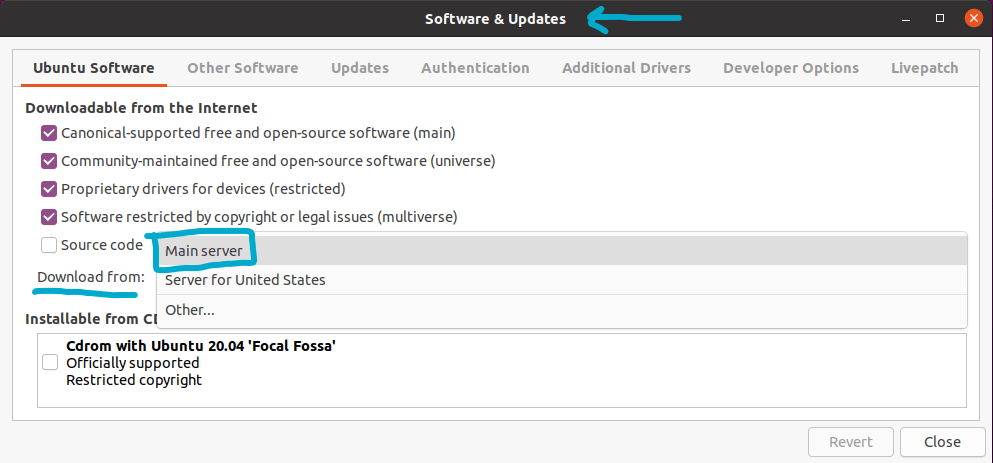Open the Developer Options tab
The height and width of the screenshot is (463, 993).
point(791,68)
